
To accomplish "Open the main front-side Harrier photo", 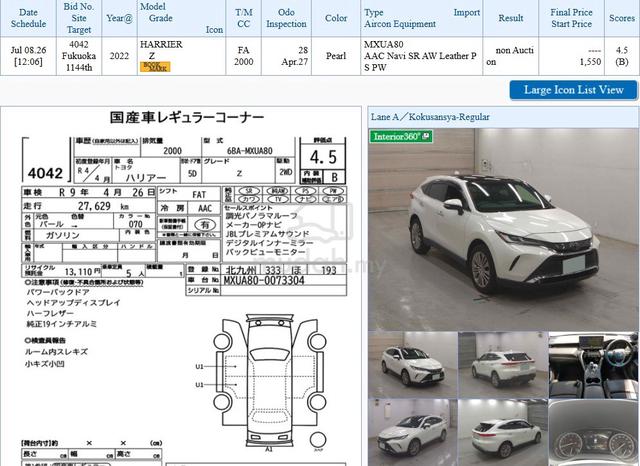I will pos(503,229).
